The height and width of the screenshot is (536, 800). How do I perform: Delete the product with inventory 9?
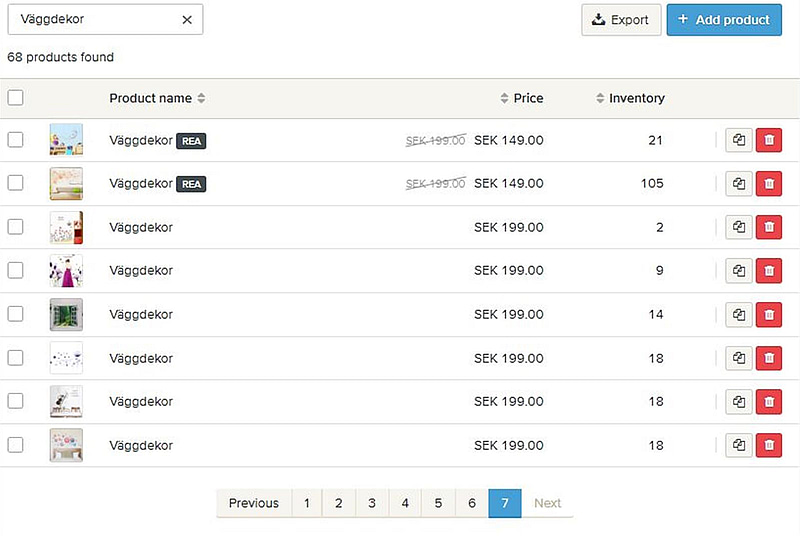[769, 271]
